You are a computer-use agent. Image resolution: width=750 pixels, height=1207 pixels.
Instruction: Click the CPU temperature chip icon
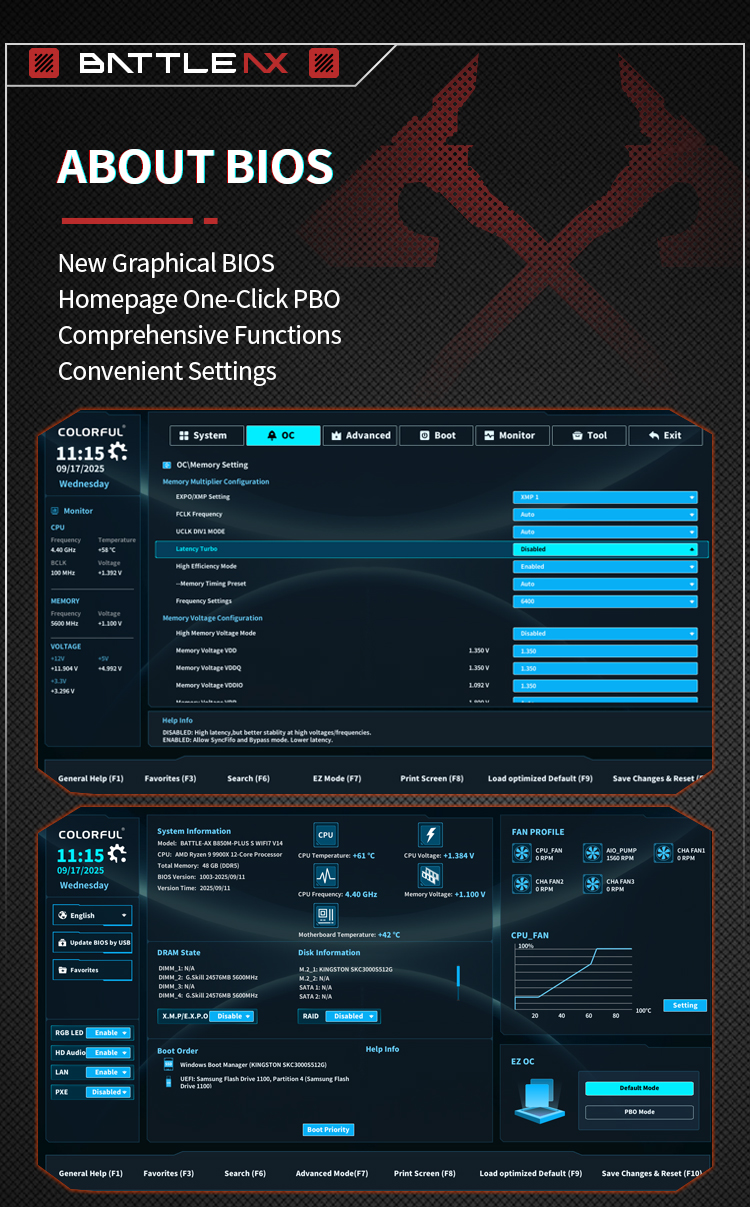pos(325,835)
